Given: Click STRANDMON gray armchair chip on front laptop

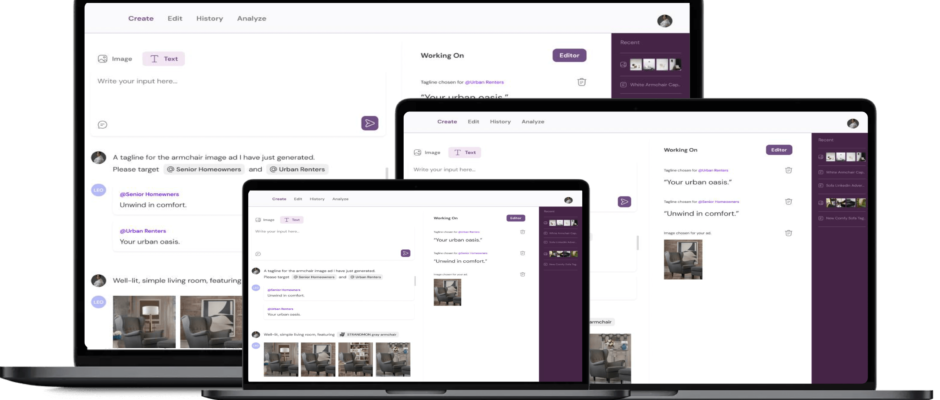Looking at the screenshot, I should coord(369,334).
